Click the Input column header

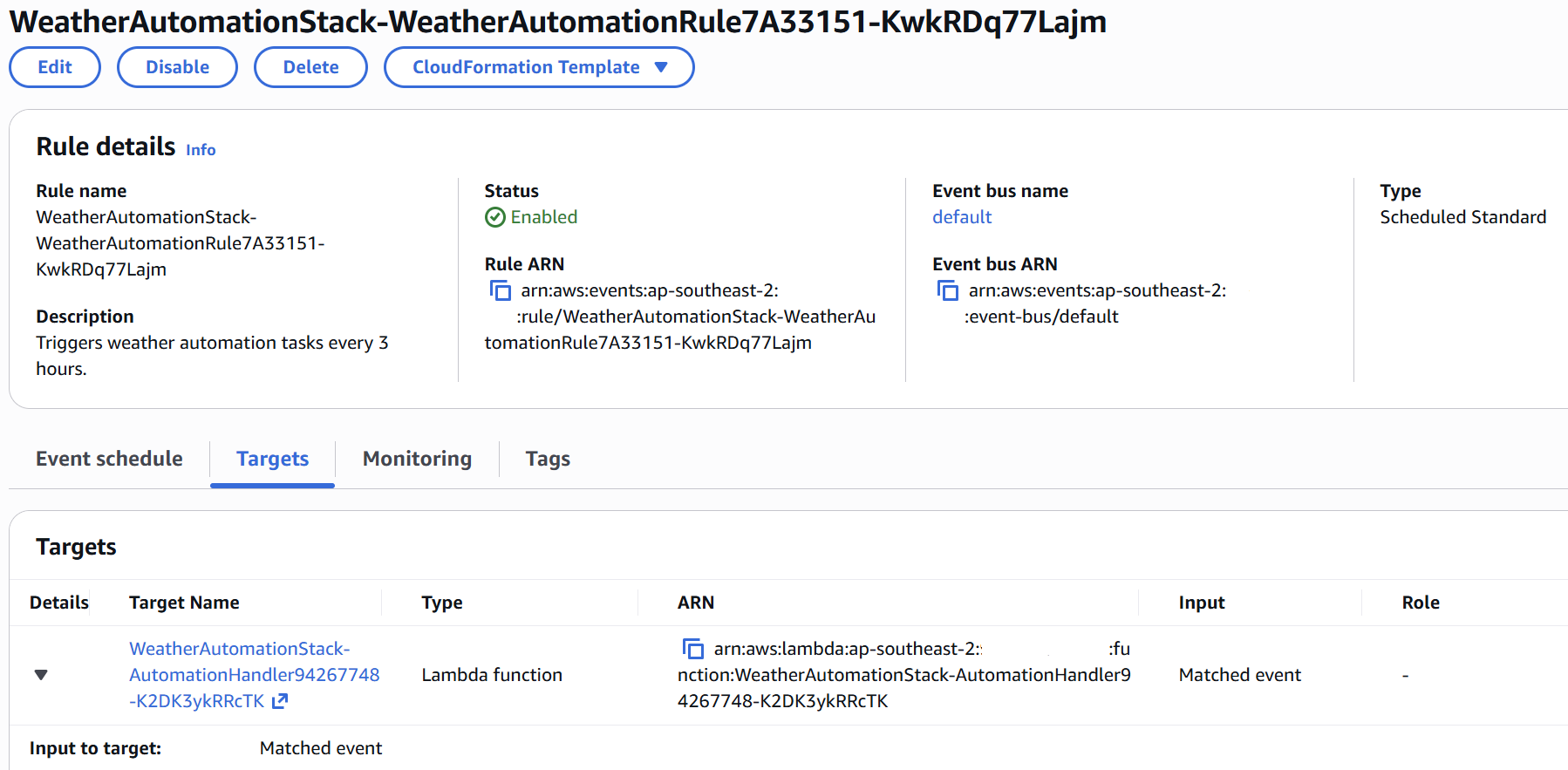point(1202,603)
